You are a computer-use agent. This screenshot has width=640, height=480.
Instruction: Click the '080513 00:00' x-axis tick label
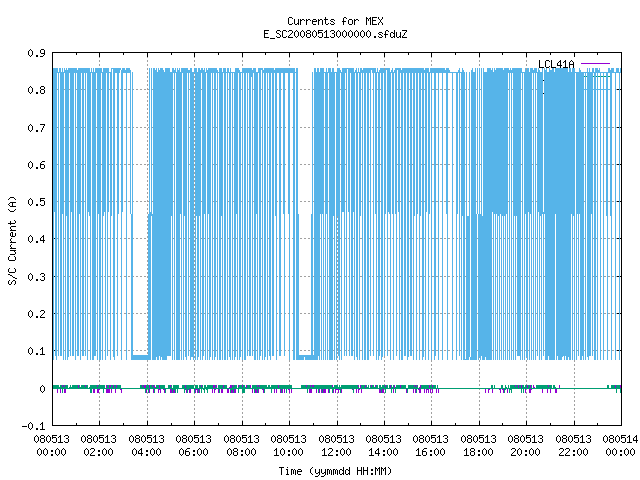[51, 446]
